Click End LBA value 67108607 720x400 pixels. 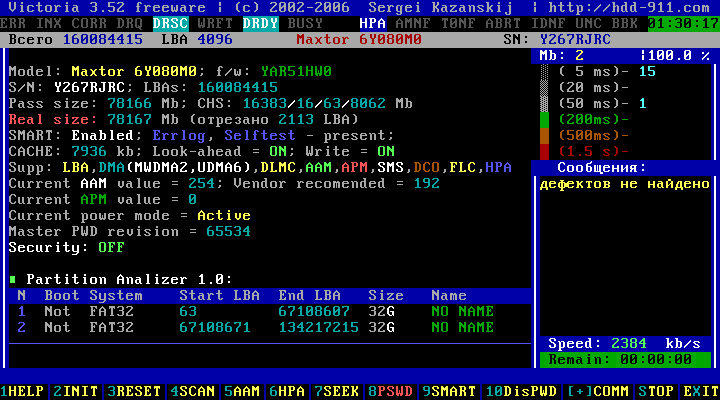pyautogui.click(x=314, y=311)
